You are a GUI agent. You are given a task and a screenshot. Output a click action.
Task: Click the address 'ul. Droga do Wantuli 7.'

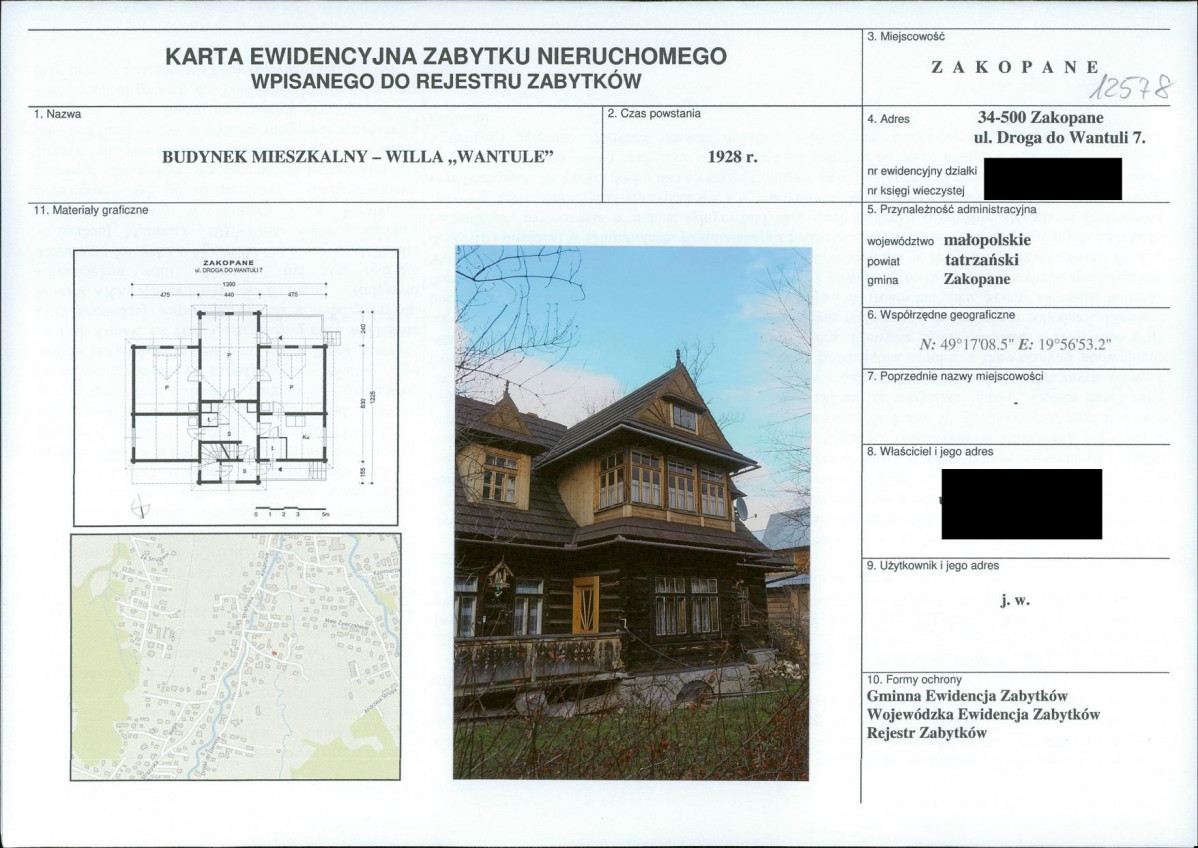[1059, 138]
